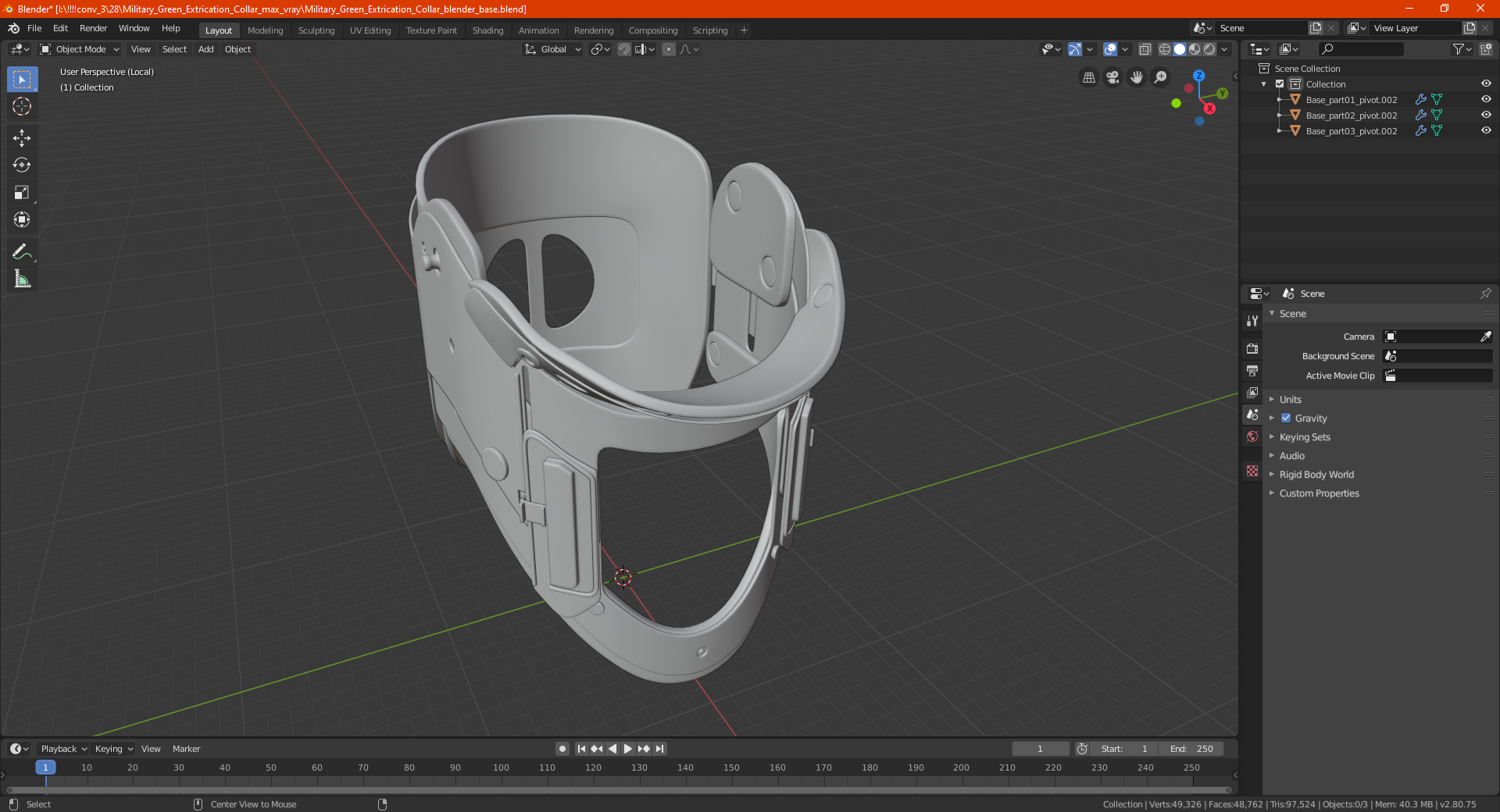Click the camera eyedropper icon
1500x812 pixels.
1485,337
